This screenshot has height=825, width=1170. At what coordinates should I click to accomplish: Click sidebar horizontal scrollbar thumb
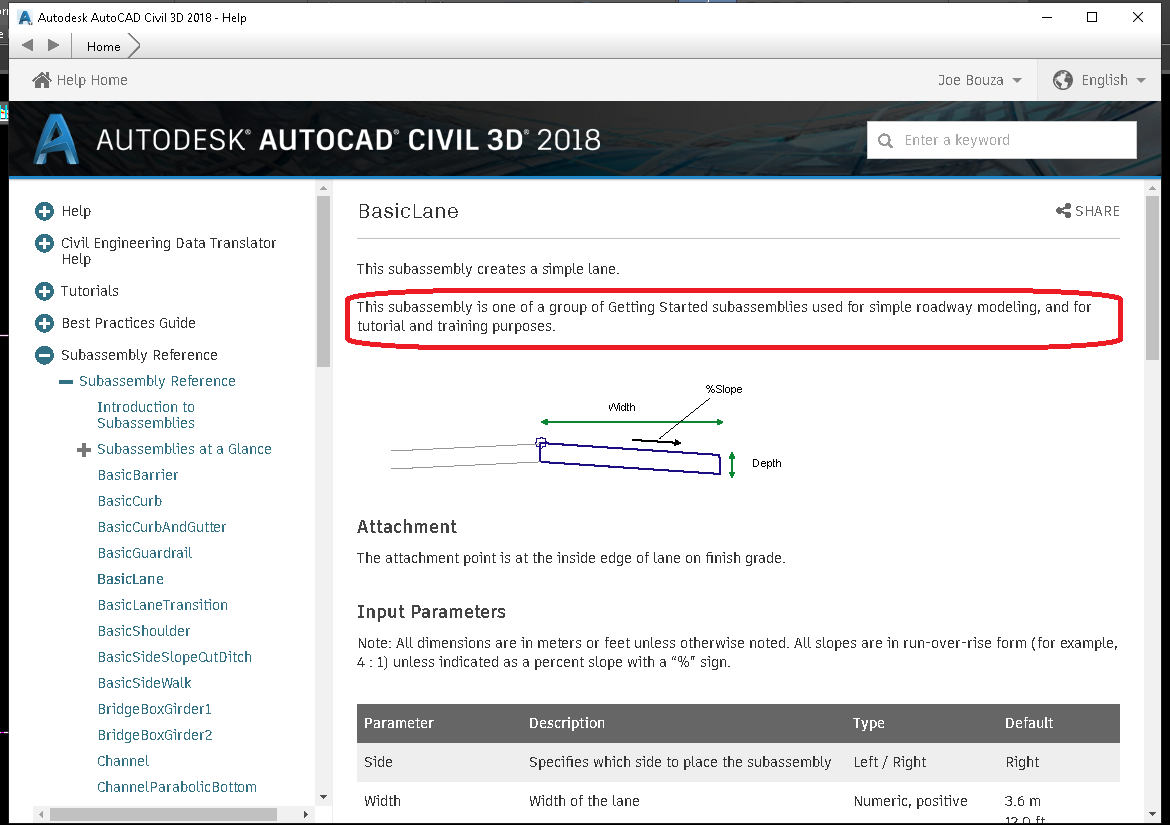163,815
